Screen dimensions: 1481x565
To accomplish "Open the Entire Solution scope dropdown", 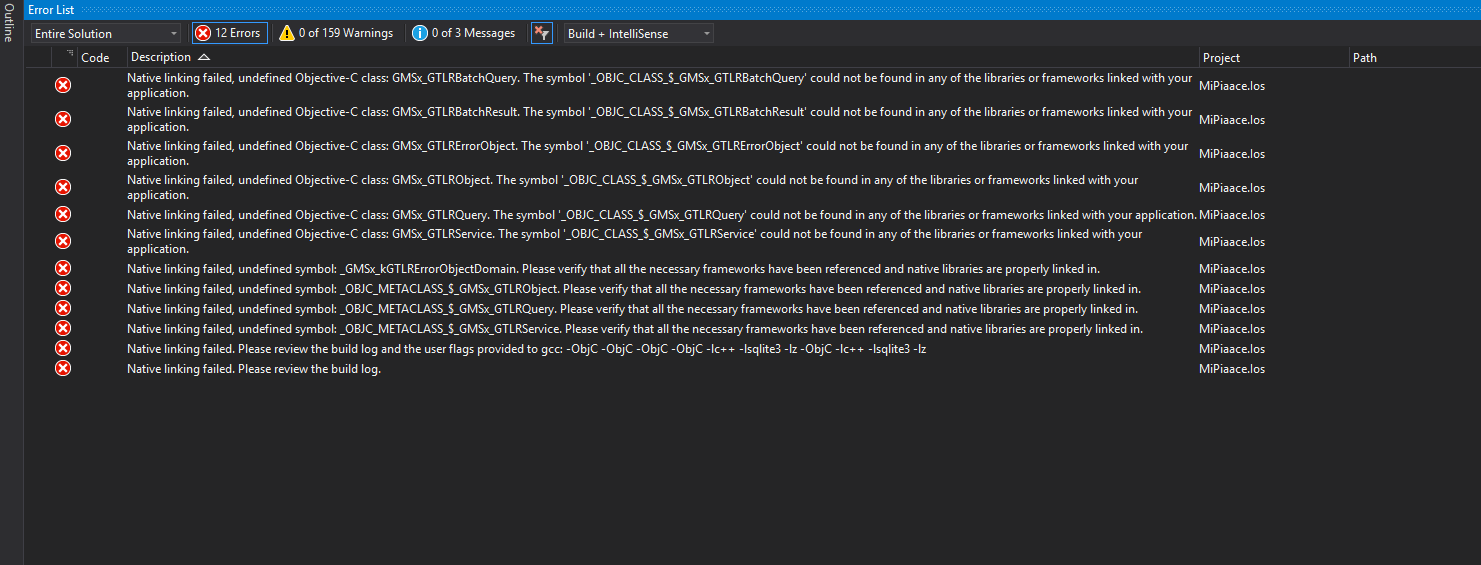I will coord(105,33).
